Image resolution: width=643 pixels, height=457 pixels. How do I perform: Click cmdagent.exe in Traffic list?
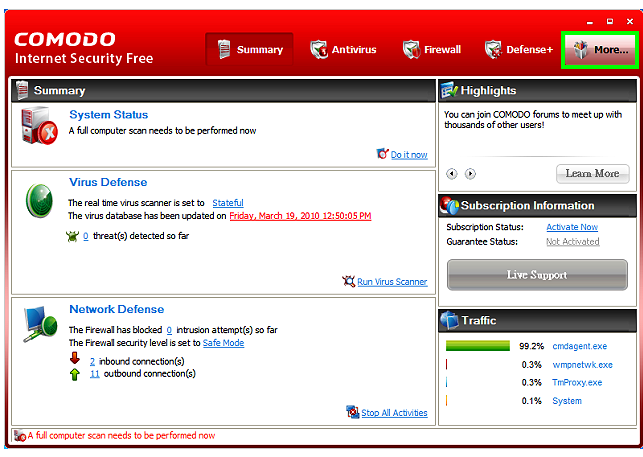579,346
